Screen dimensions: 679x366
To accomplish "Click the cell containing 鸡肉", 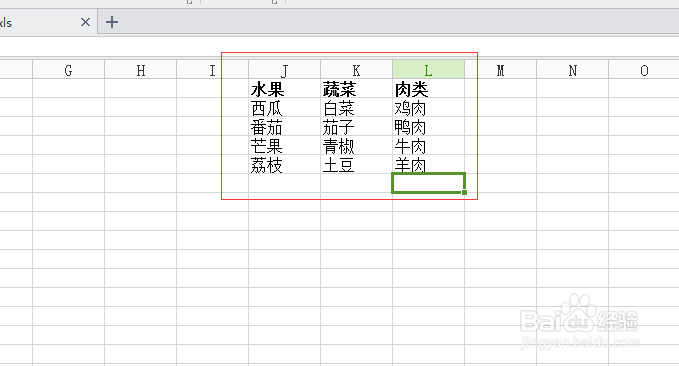I will tap(428, 107).
